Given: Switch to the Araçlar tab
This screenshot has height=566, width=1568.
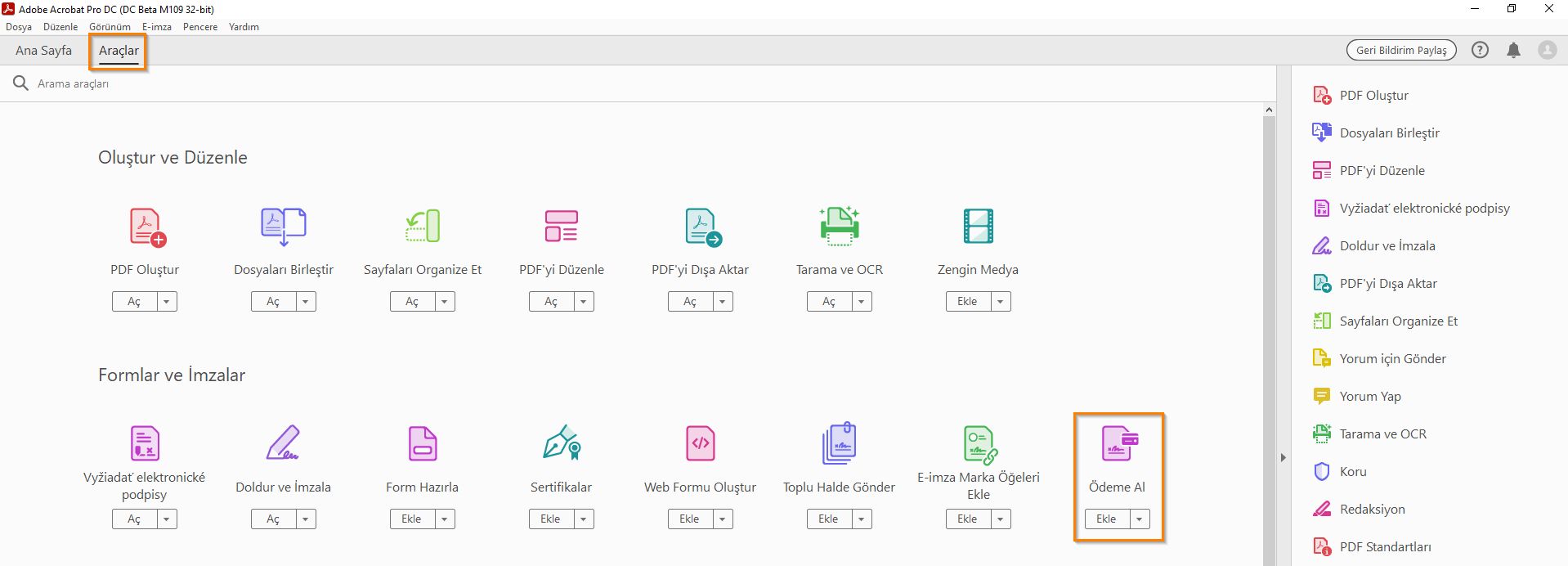Looking at the screenshot, I should pyautogui.click(x=119, y=51).
